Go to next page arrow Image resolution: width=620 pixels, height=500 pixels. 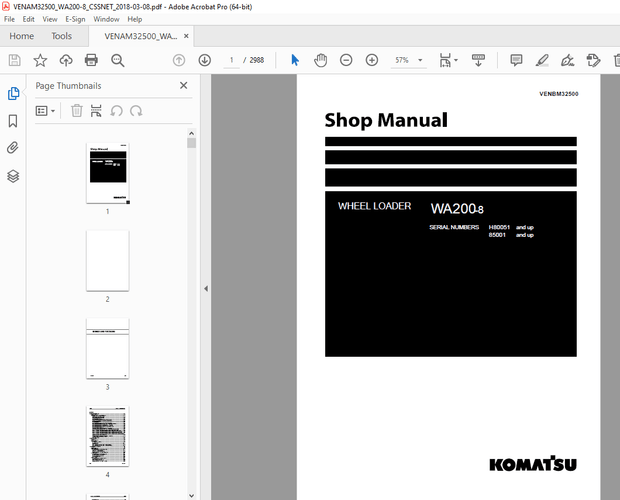coord(204,60)
